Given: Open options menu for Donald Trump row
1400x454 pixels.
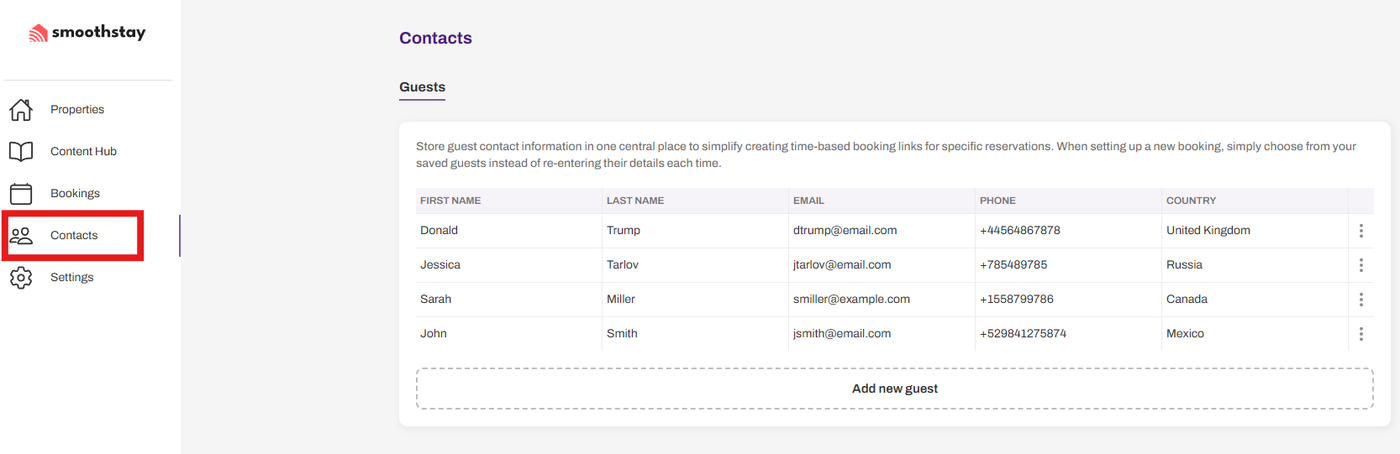Looking at the screenshot, I should coord(1361,231).
